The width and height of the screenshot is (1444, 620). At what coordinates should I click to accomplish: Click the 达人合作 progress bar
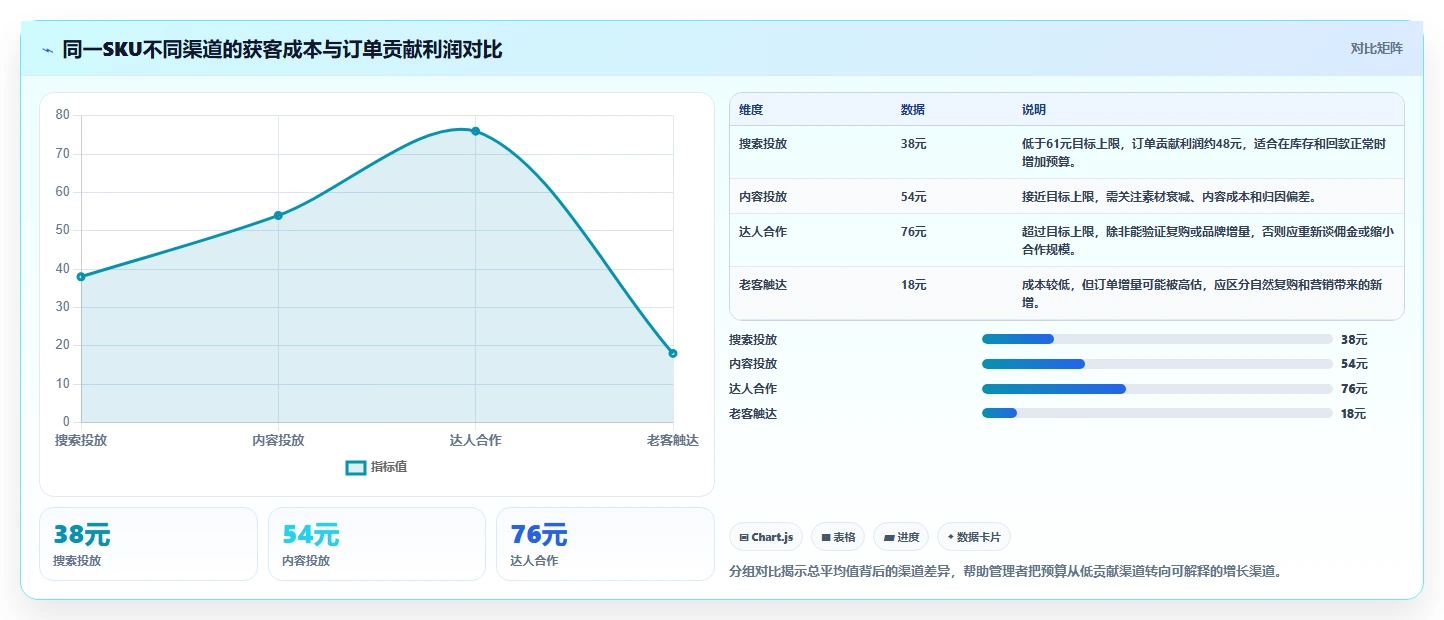pyautogui.click(x=1157, y=389)
